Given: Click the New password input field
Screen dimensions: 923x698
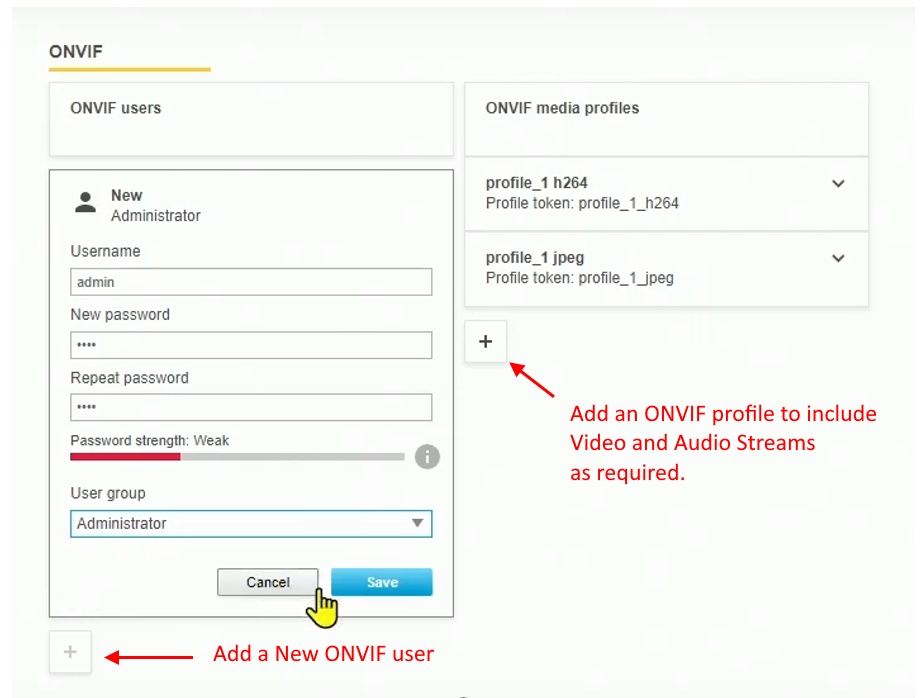Looking at the screenshot, I should 250,344.
